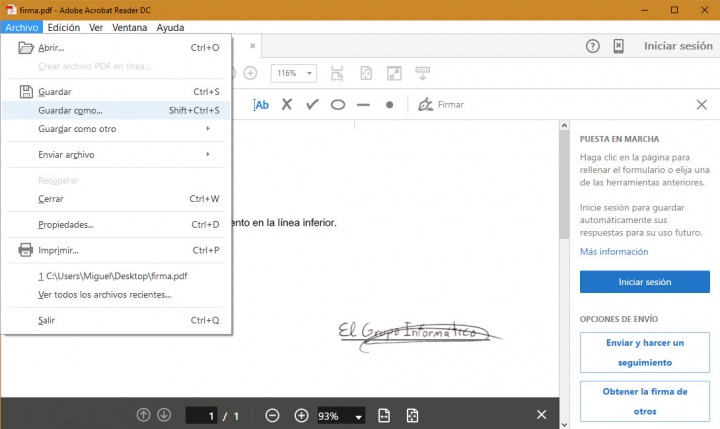Close the bottom floating toolbar
Image resolution: width=720 pixels, height=429 pixels.
tap(541, 415)
